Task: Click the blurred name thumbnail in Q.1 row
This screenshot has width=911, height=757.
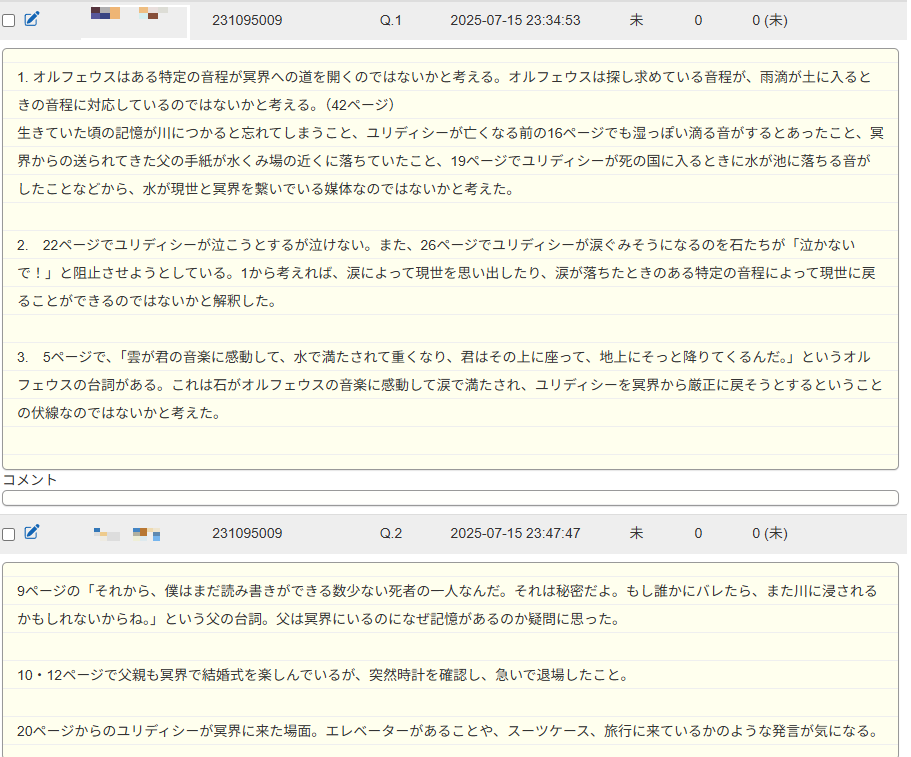Action: [130, 13]
